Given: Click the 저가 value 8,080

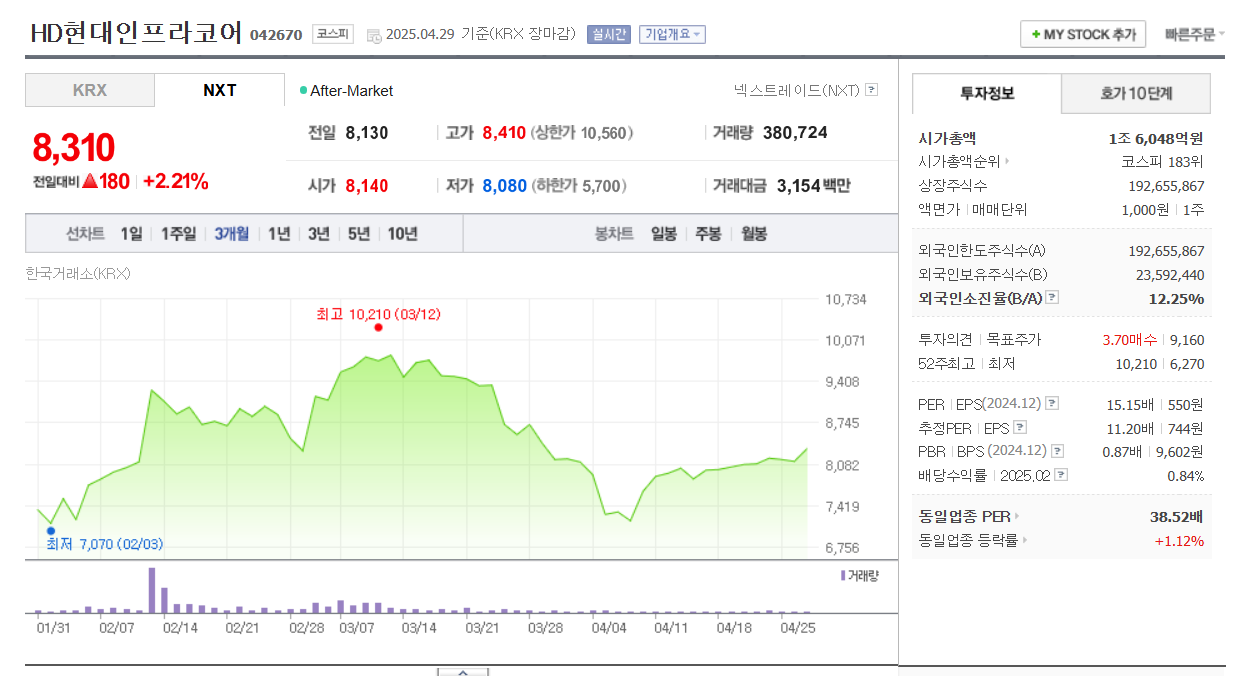Looking at the screenshot, I should tap(504, 186).
